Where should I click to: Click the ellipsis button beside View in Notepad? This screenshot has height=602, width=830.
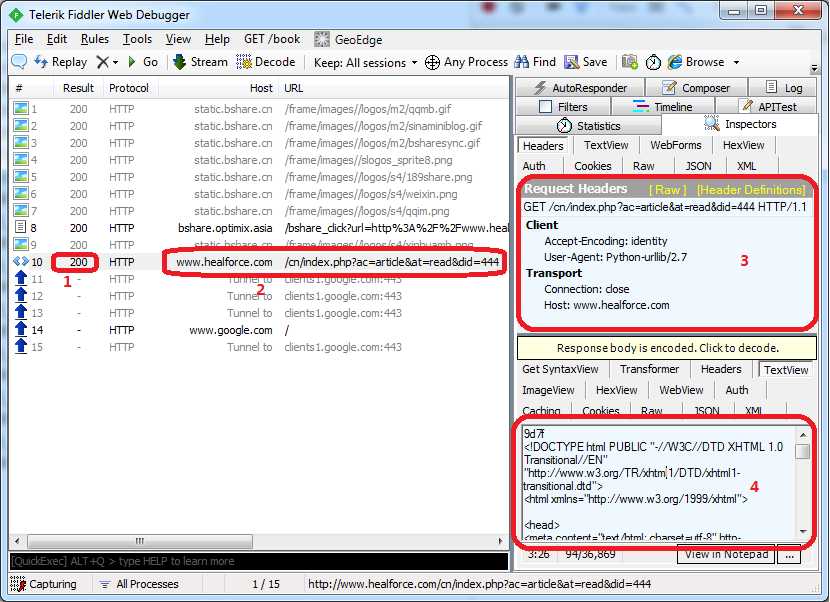point(789,554)
